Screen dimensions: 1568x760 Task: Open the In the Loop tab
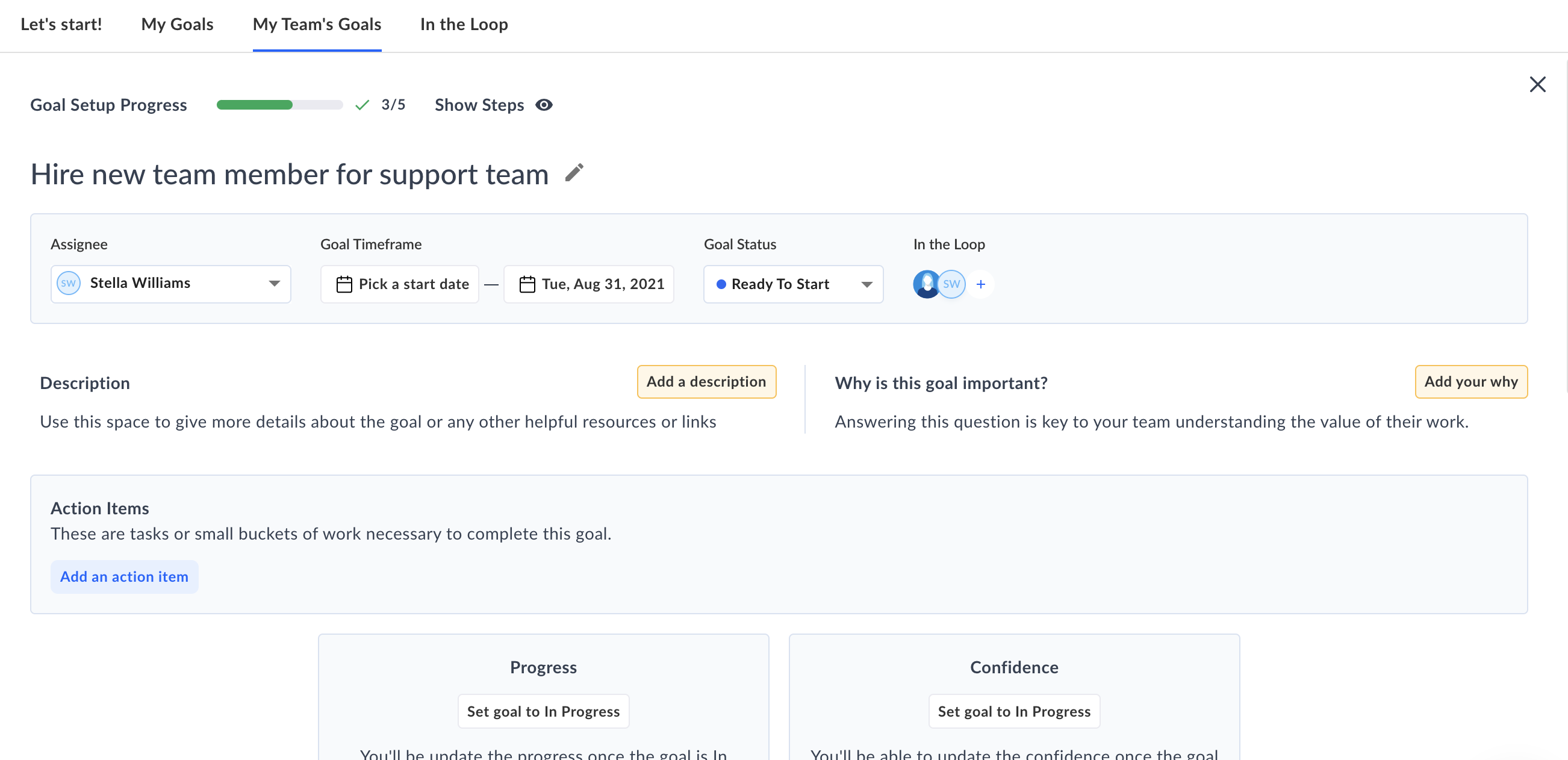(464, 24)
